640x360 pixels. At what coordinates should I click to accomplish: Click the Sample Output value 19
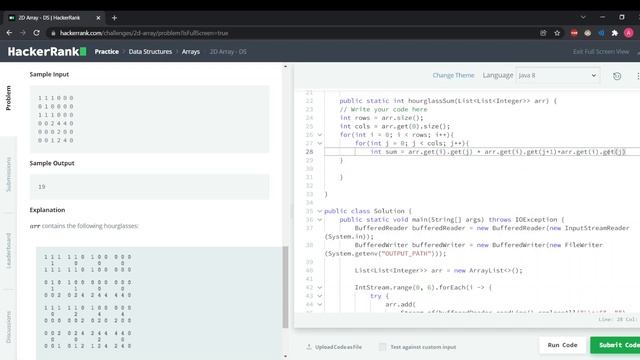[42, 187]
